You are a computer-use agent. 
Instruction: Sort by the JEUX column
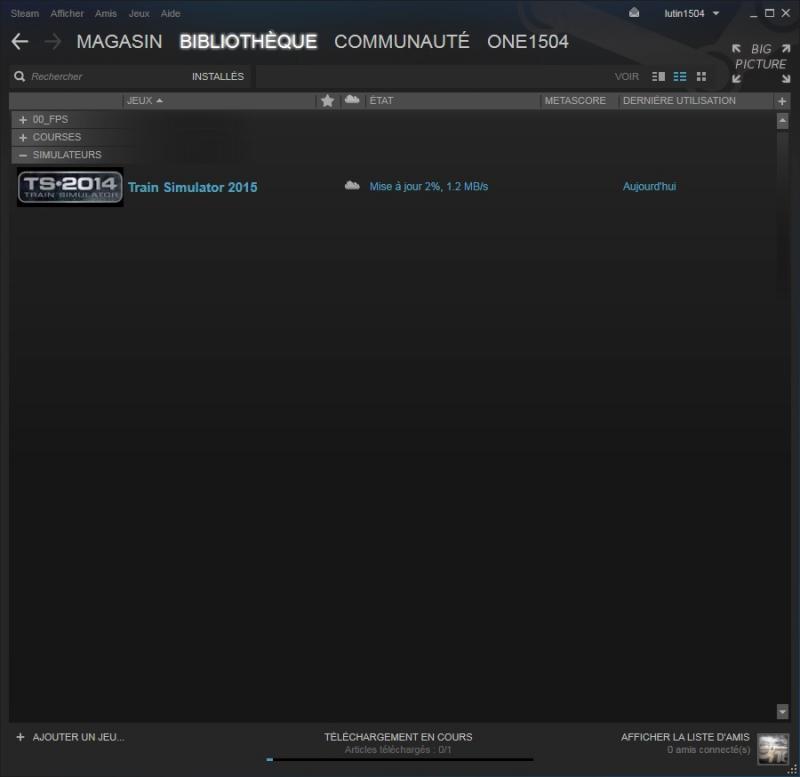pos(144,101)
